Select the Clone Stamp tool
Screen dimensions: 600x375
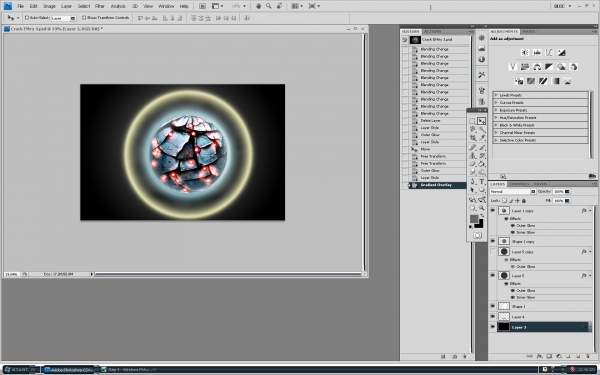click(x=473, y=156)
